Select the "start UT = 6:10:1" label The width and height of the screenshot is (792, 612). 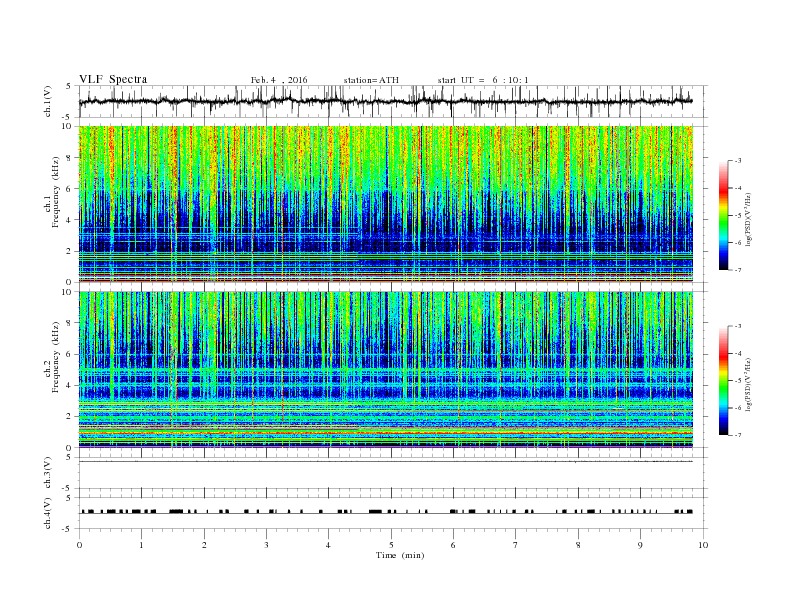point(483,80)
